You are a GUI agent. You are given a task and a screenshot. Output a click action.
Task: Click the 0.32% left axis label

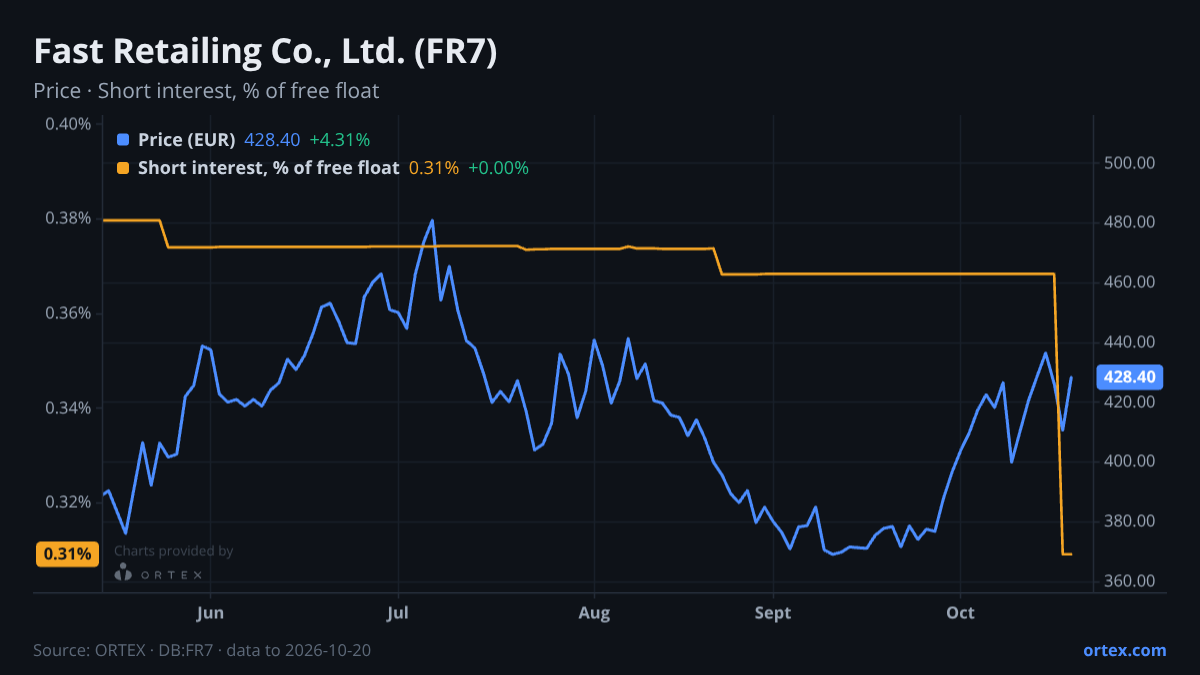click(68, 501)
